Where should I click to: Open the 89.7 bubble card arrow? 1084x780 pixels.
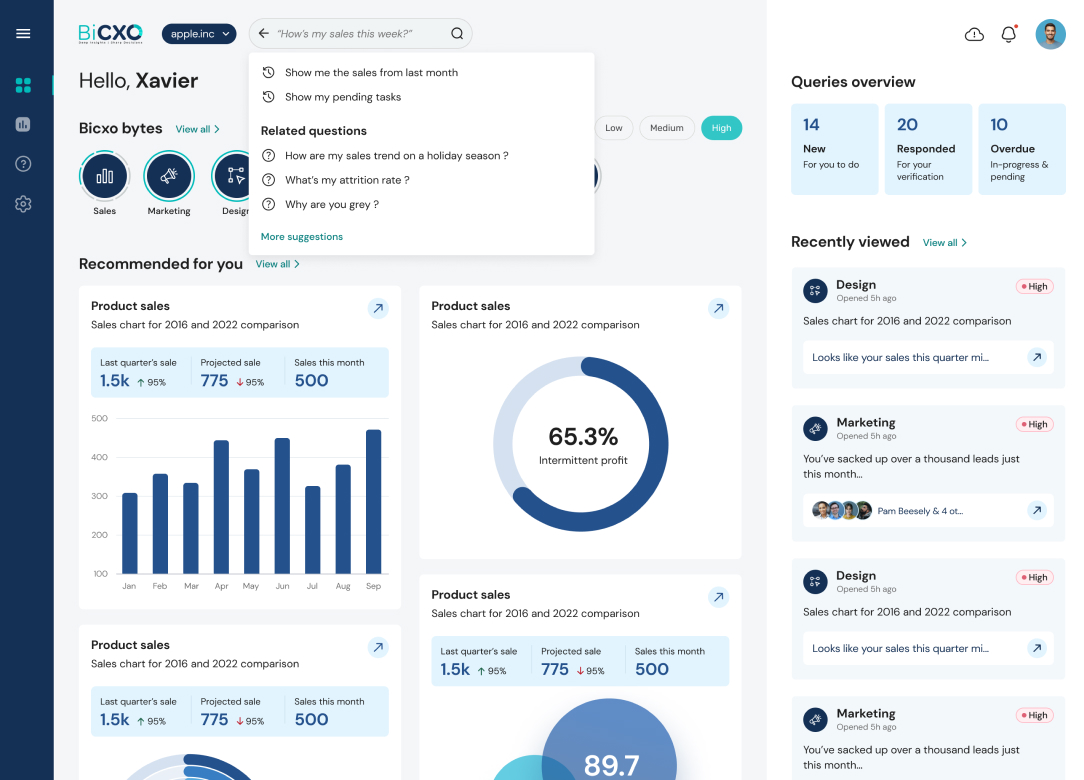[x=719, y=597]
